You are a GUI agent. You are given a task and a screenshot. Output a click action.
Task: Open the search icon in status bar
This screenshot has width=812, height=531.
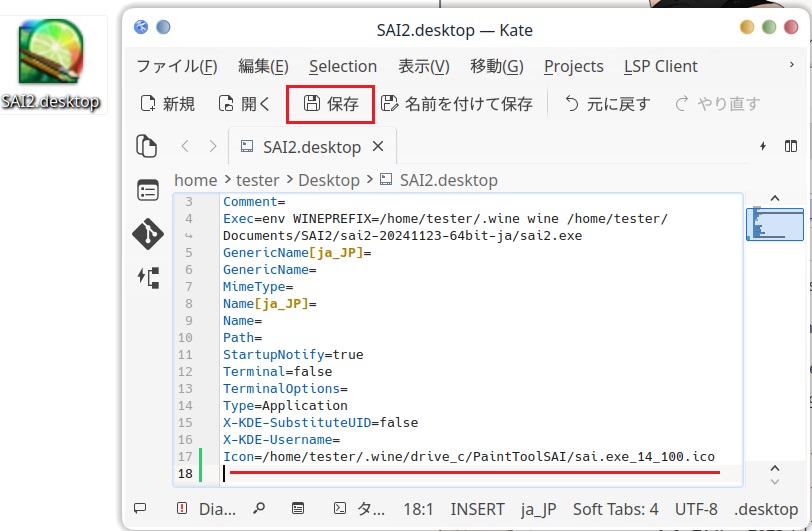click(x=259, y=508)
